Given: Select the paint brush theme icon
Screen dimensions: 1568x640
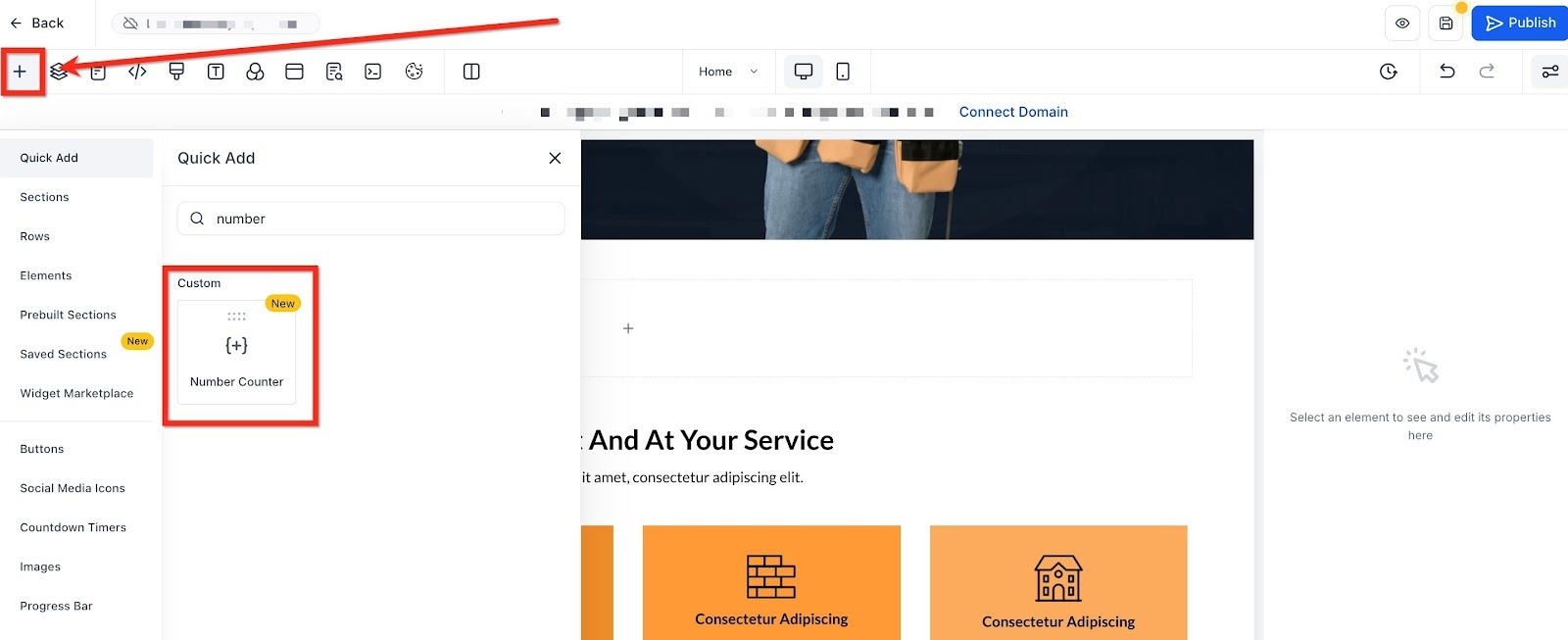Looking at the screenshot, I should click(176, 72).
